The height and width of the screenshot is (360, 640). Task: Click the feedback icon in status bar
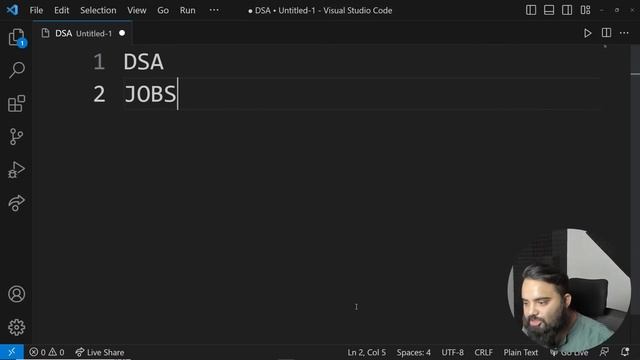point(604,352)
